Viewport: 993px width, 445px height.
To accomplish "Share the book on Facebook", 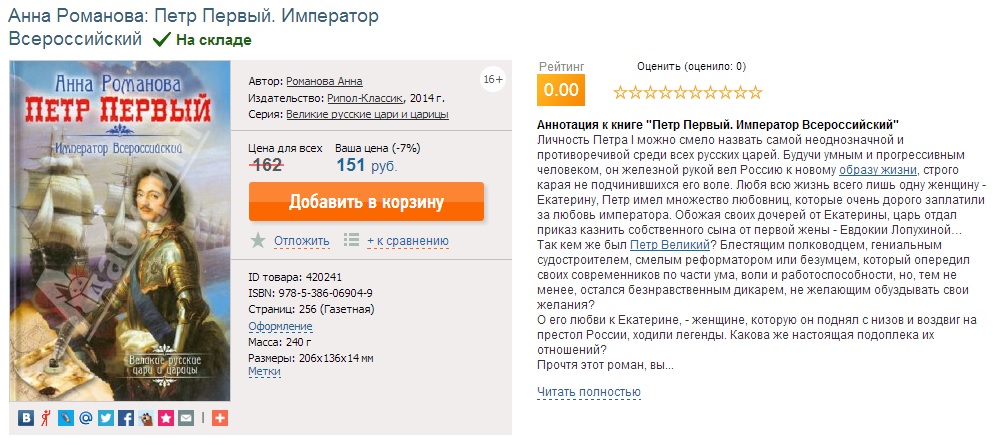I will click(126, 419).
